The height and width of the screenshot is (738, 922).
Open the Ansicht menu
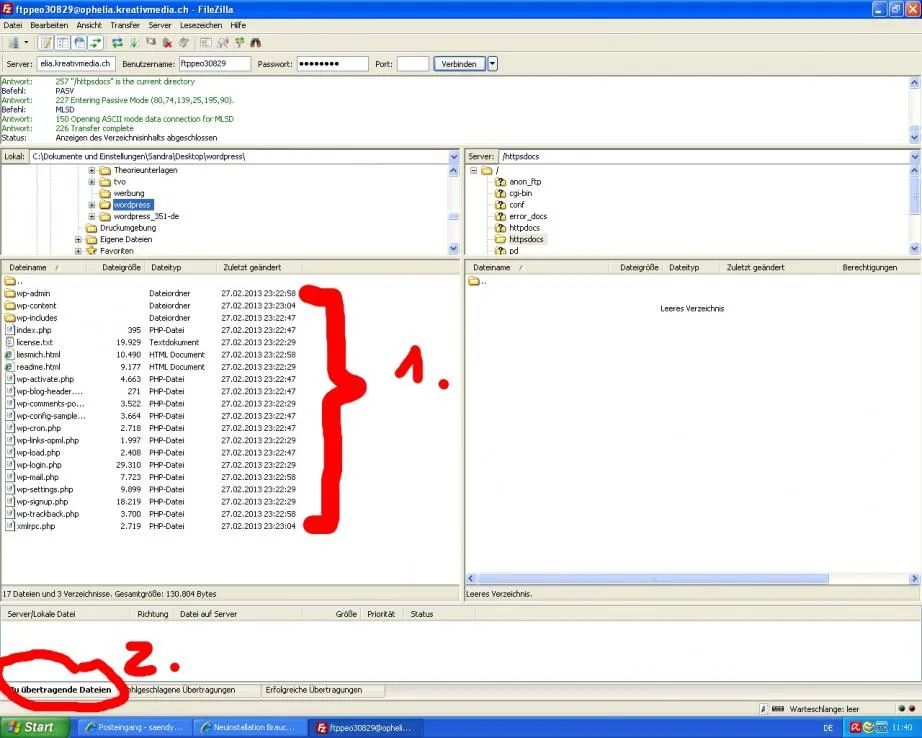click(89, 25)
